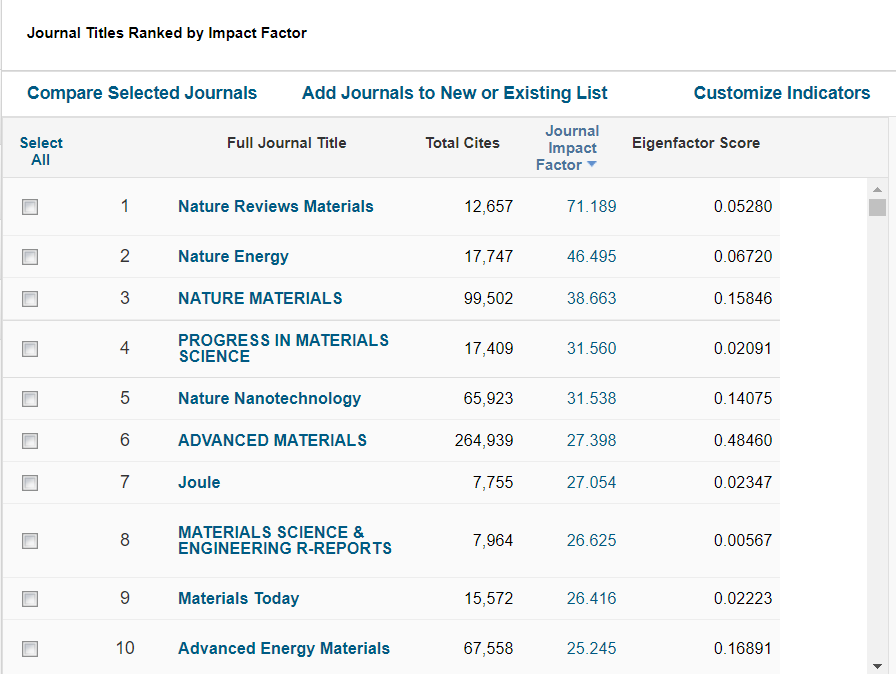Check the box for Nature Reviews Materials

click(x=30, y=207)
